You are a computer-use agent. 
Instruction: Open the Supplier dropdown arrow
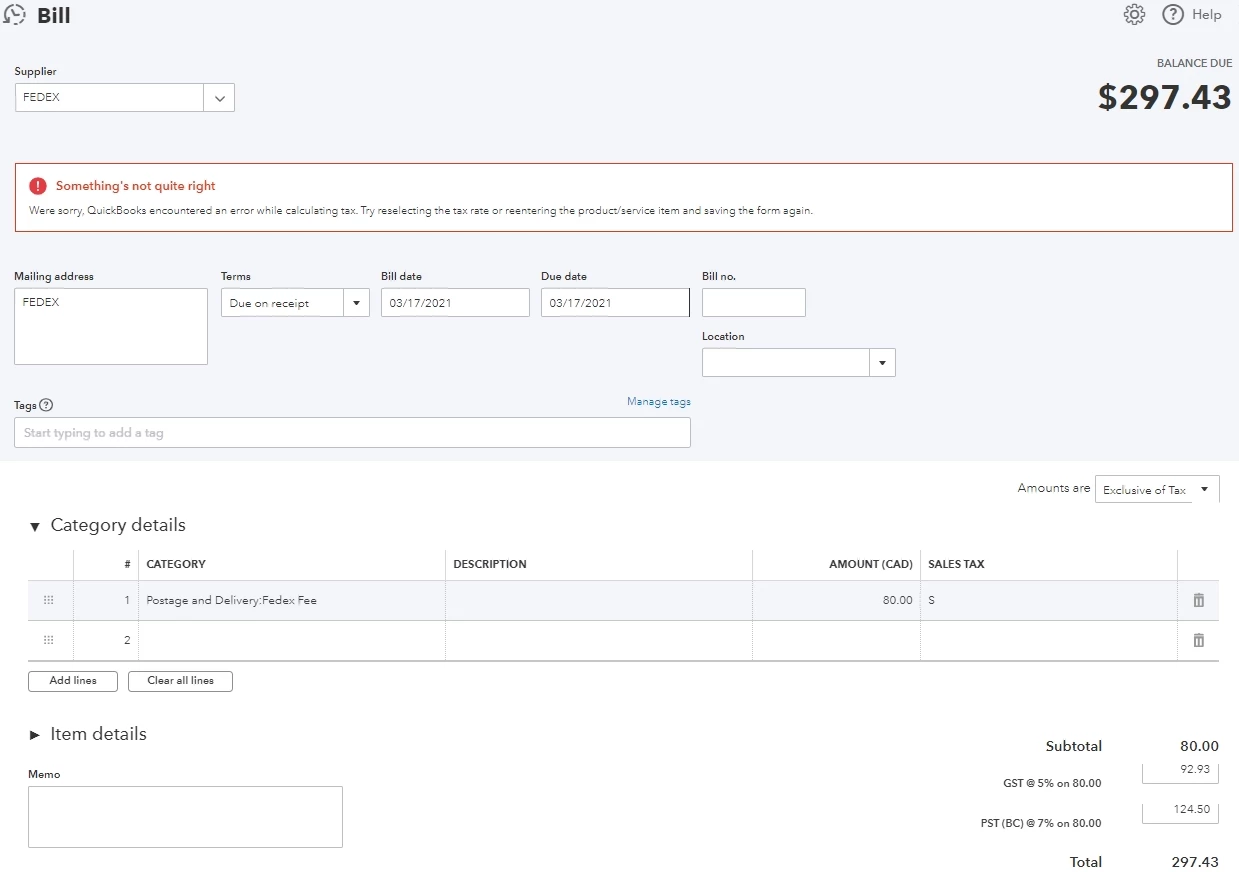219,98
